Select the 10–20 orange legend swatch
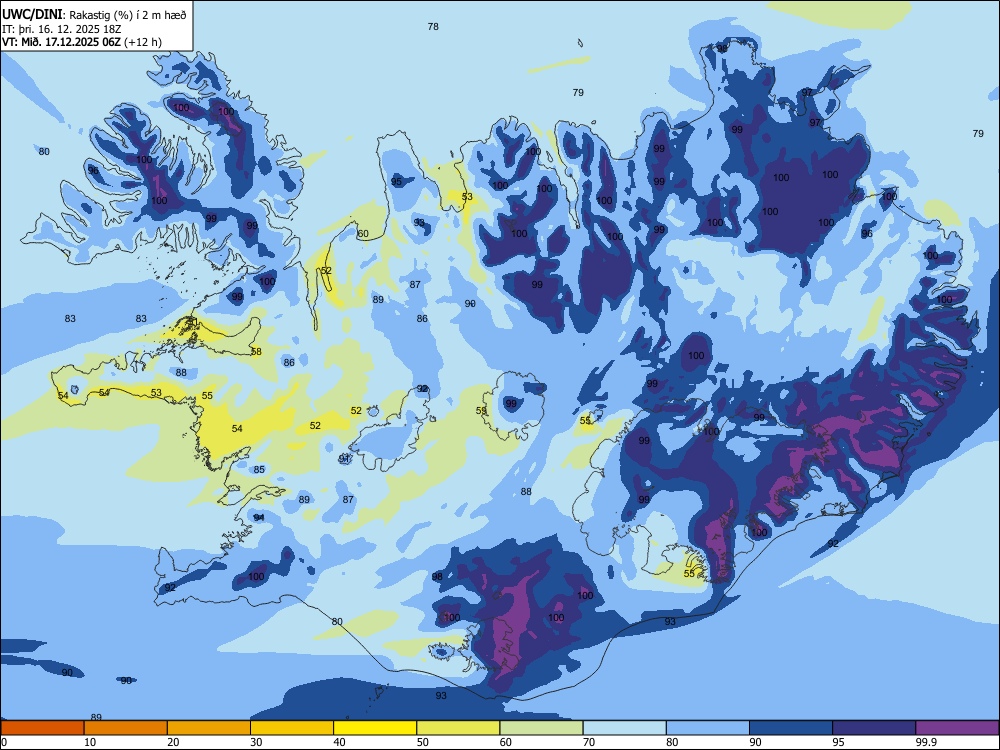Image resolution: width=1000 pixels, height=750 pixels. point(126,728)
